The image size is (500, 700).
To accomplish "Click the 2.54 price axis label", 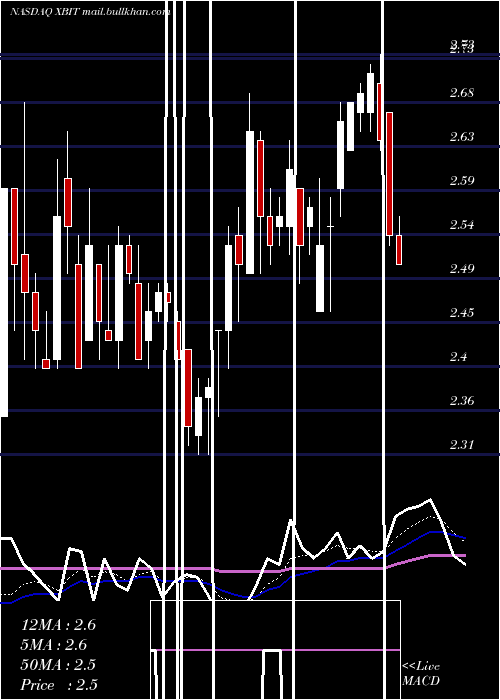I will (x=462, y=224).
